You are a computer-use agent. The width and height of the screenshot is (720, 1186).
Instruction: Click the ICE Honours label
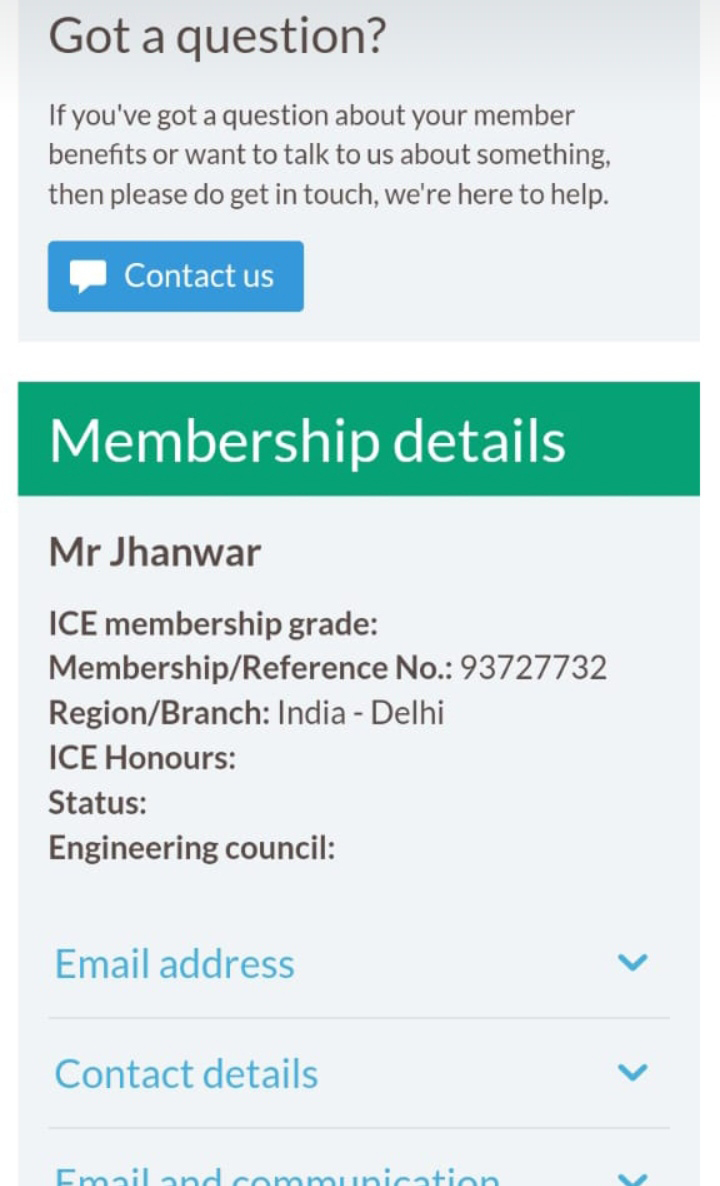coord(142,758)
